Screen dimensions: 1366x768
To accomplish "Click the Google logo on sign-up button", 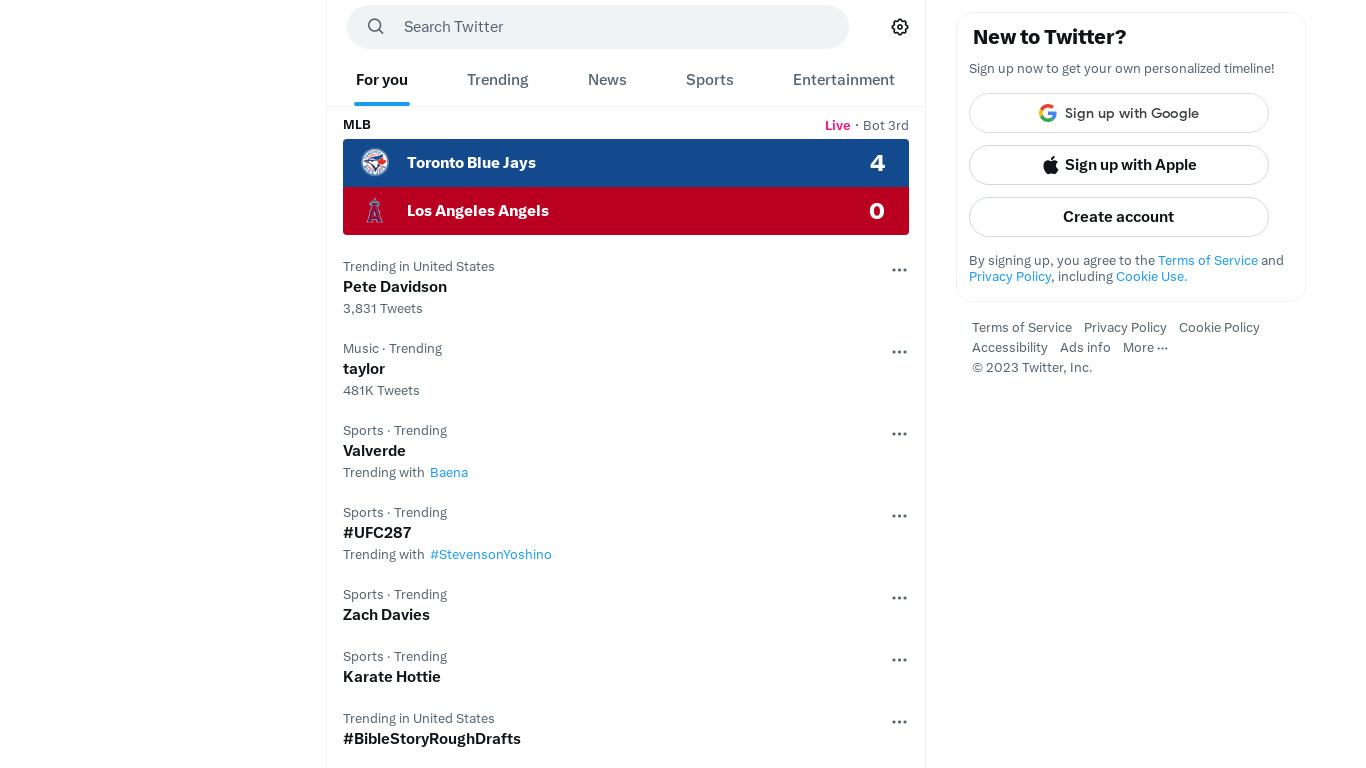I will (x=1048, y=113).
